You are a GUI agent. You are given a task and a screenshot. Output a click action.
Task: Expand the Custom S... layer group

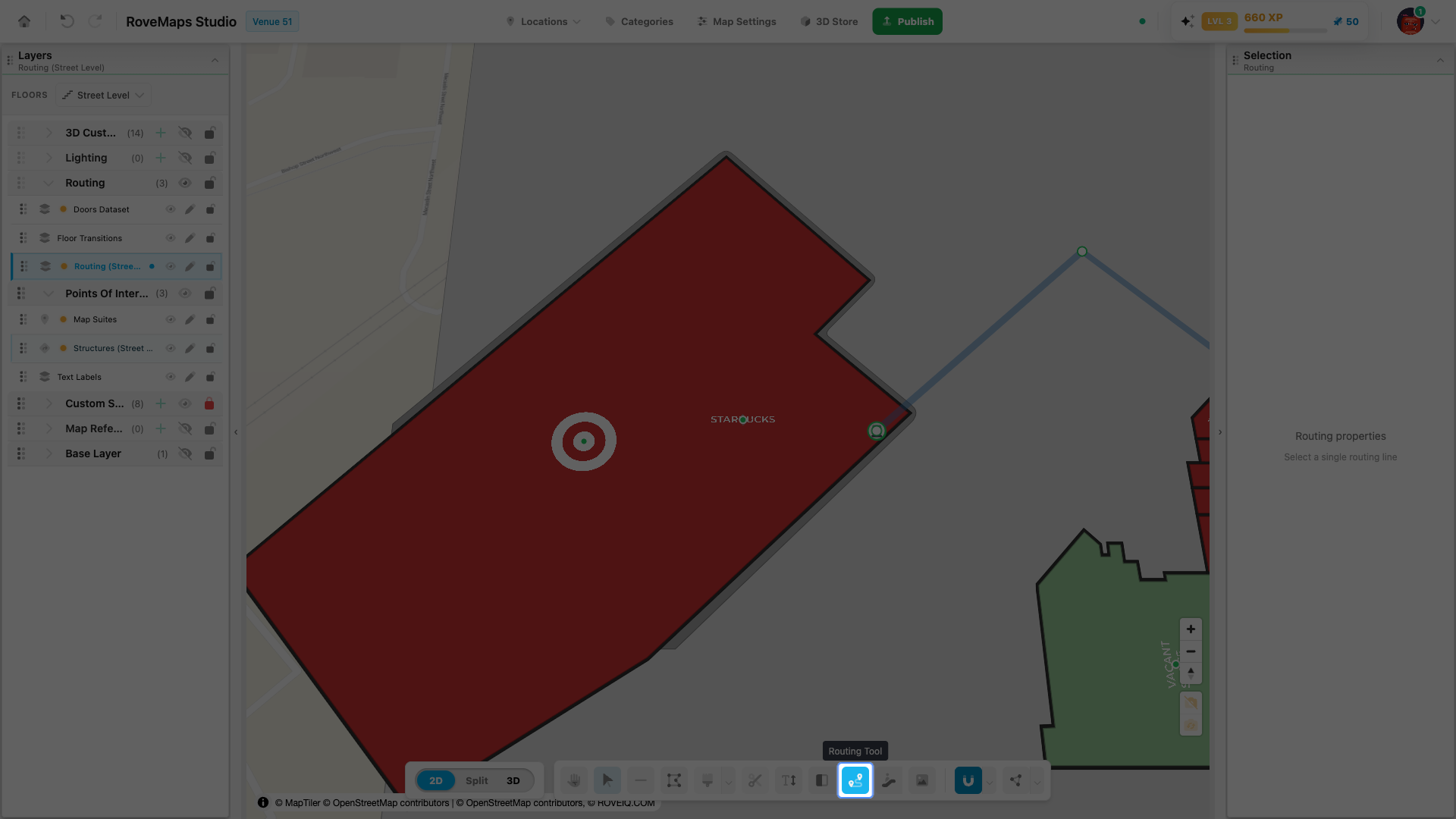(x=49, y=403)
